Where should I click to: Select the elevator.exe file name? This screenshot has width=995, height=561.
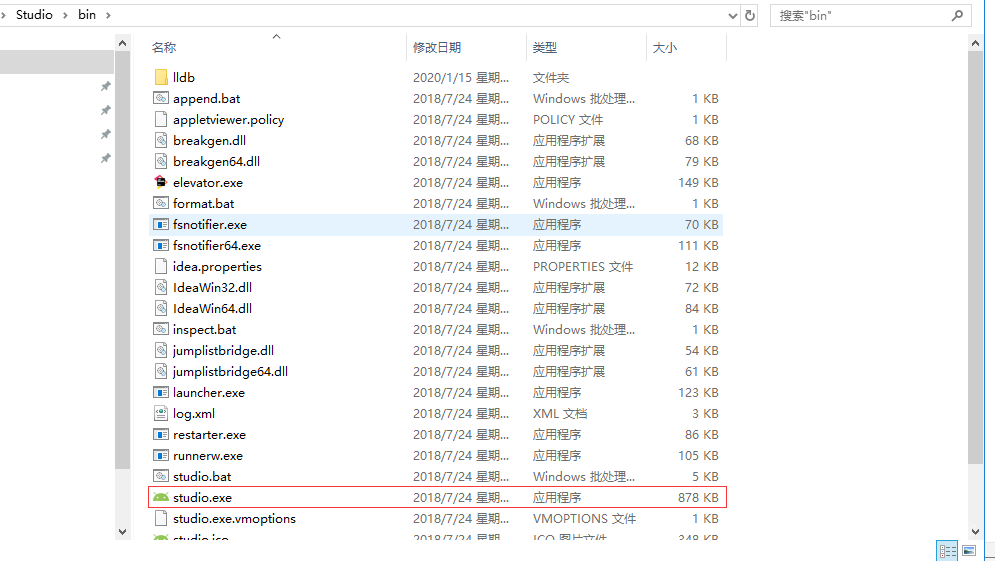[208, 183]
